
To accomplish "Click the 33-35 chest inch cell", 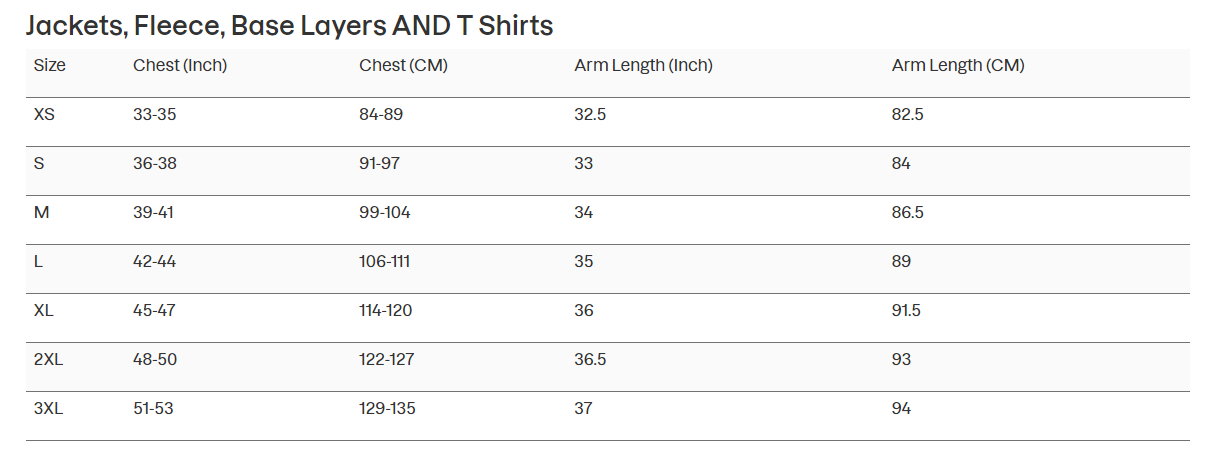I will point(154,115).
